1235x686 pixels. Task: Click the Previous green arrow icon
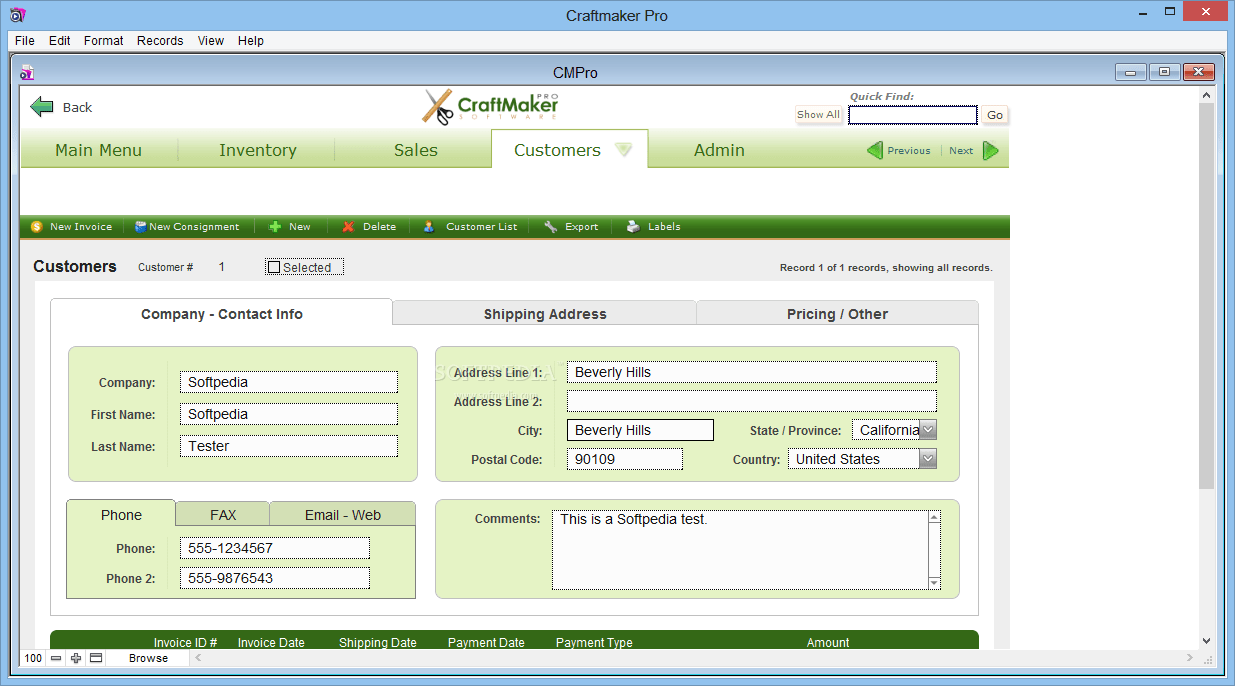875,151
